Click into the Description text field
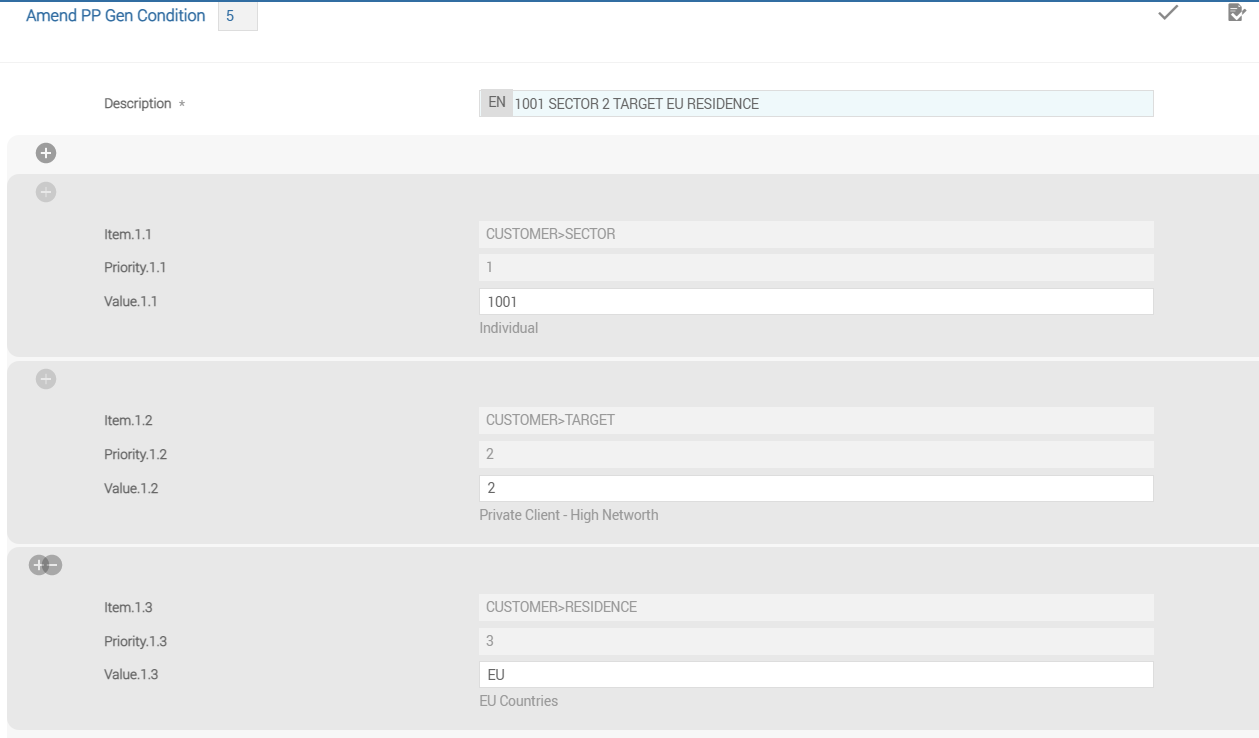 tap(830, 103)
